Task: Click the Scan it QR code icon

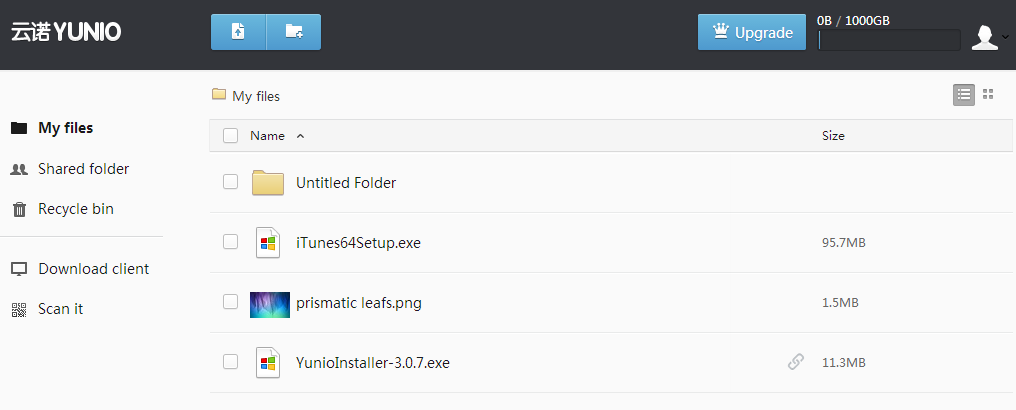Action: 19,309
